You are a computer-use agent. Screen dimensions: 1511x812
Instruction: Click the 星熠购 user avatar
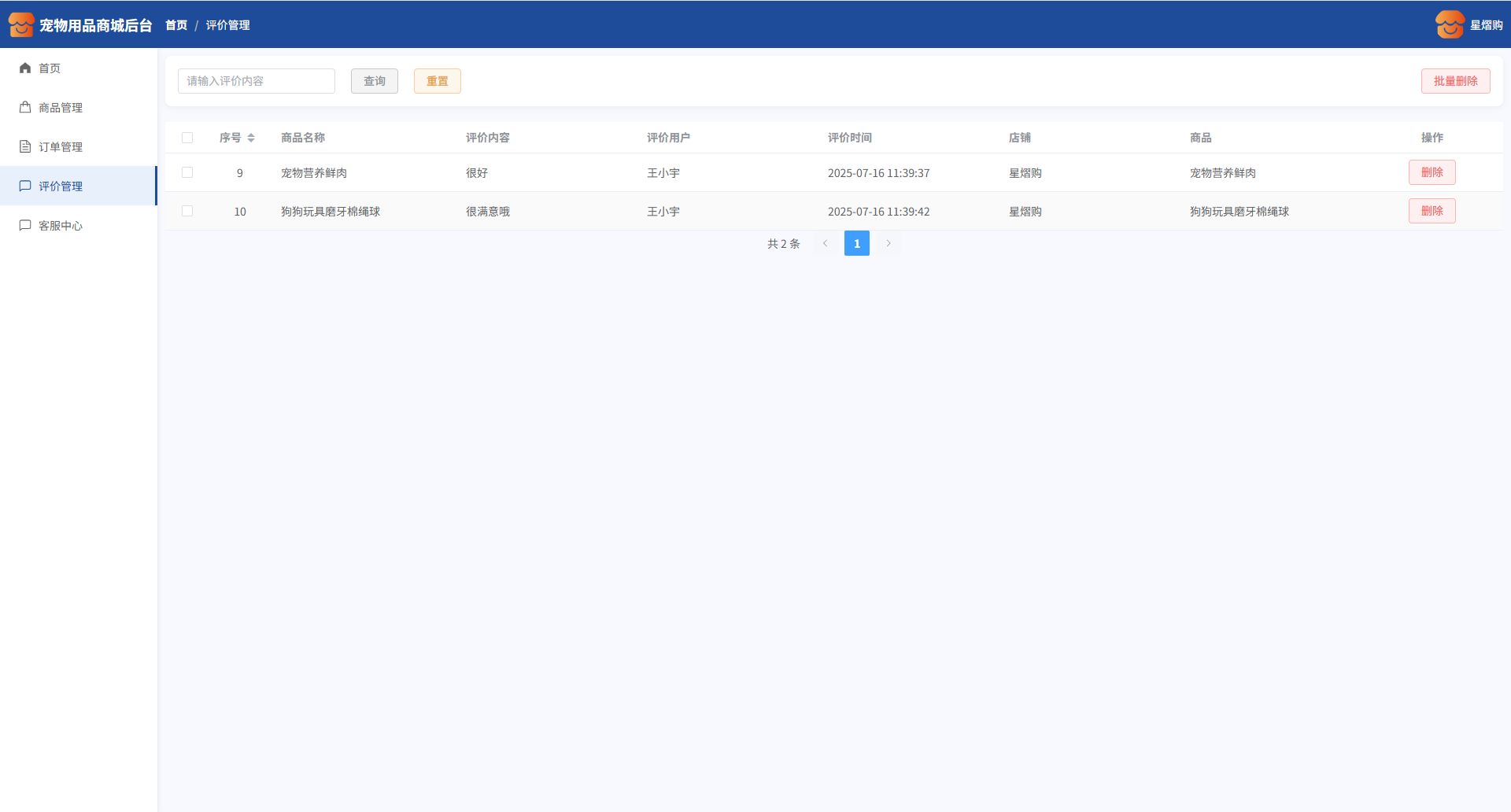coord(1449,25)
